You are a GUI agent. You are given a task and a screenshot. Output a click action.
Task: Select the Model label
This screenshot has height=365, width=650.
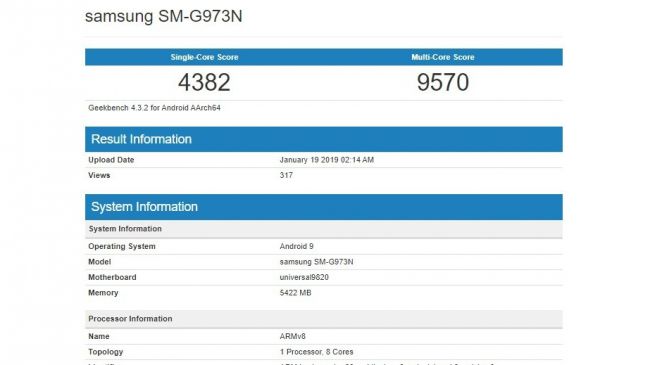[99, 262]
